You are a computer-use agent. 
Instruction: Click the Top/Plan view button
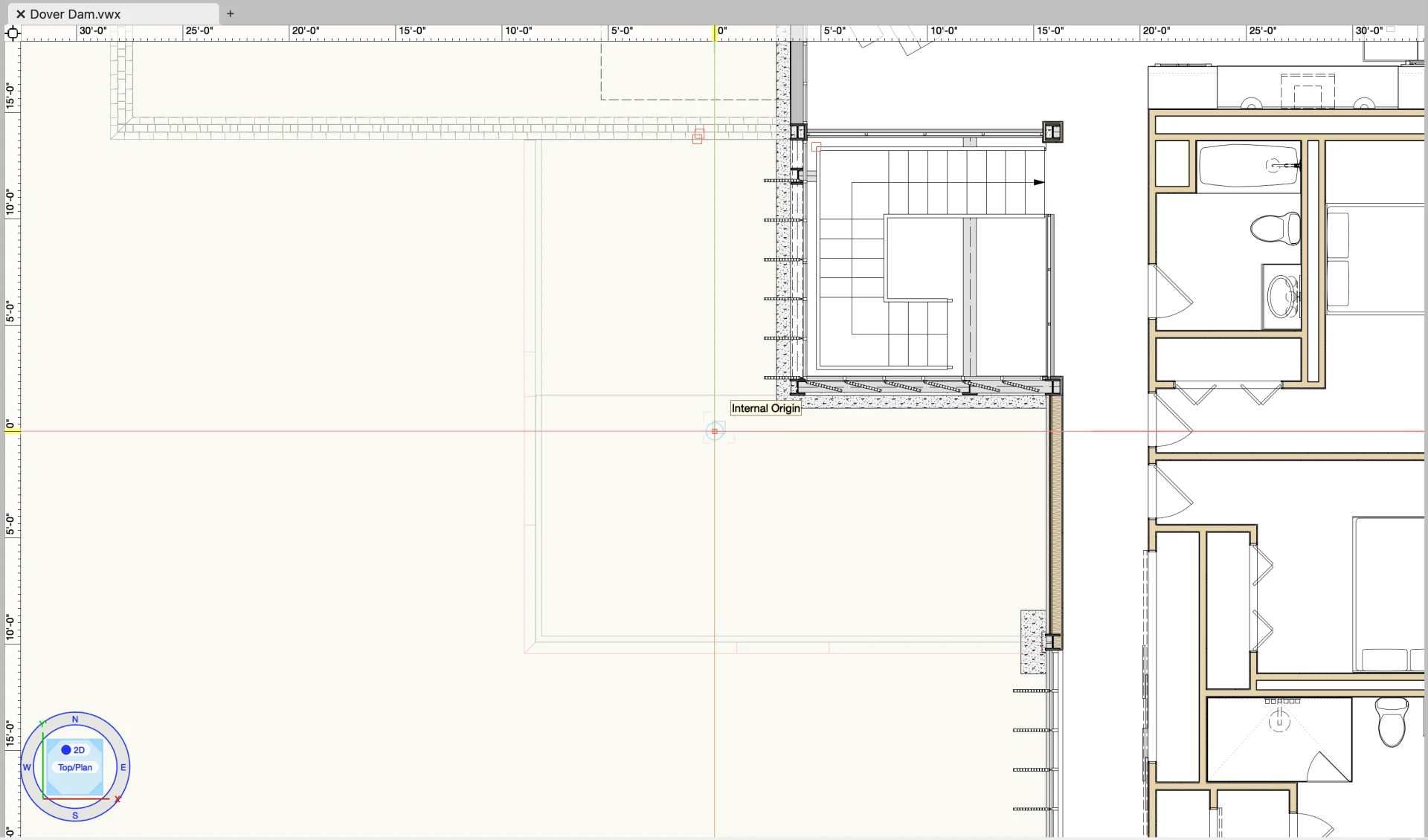(75, 768)
